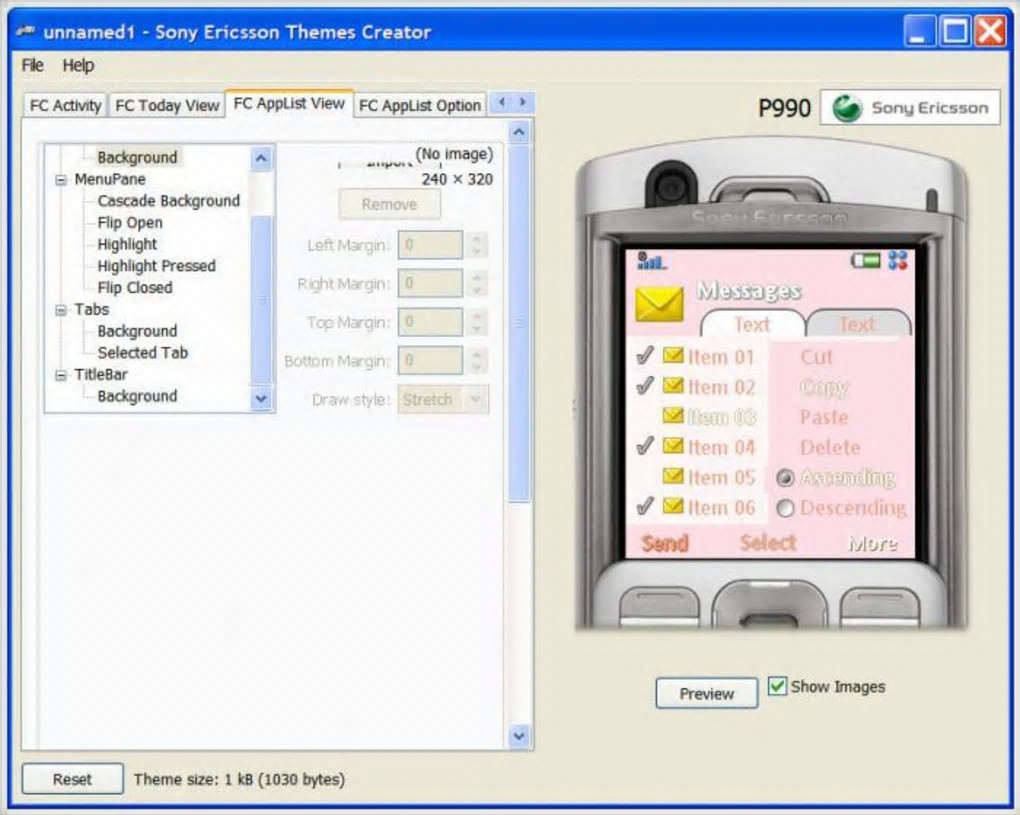Click the checkmark beside Item 01
The image size is (1020, 815).
tap(644, 356)
